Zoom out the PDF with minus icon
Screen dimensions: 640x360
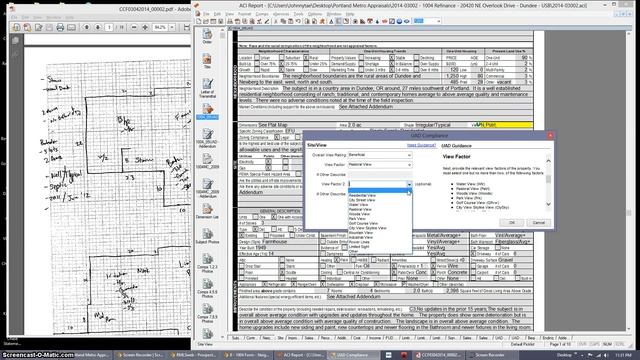pyautogui.click(x=134, y=27)
